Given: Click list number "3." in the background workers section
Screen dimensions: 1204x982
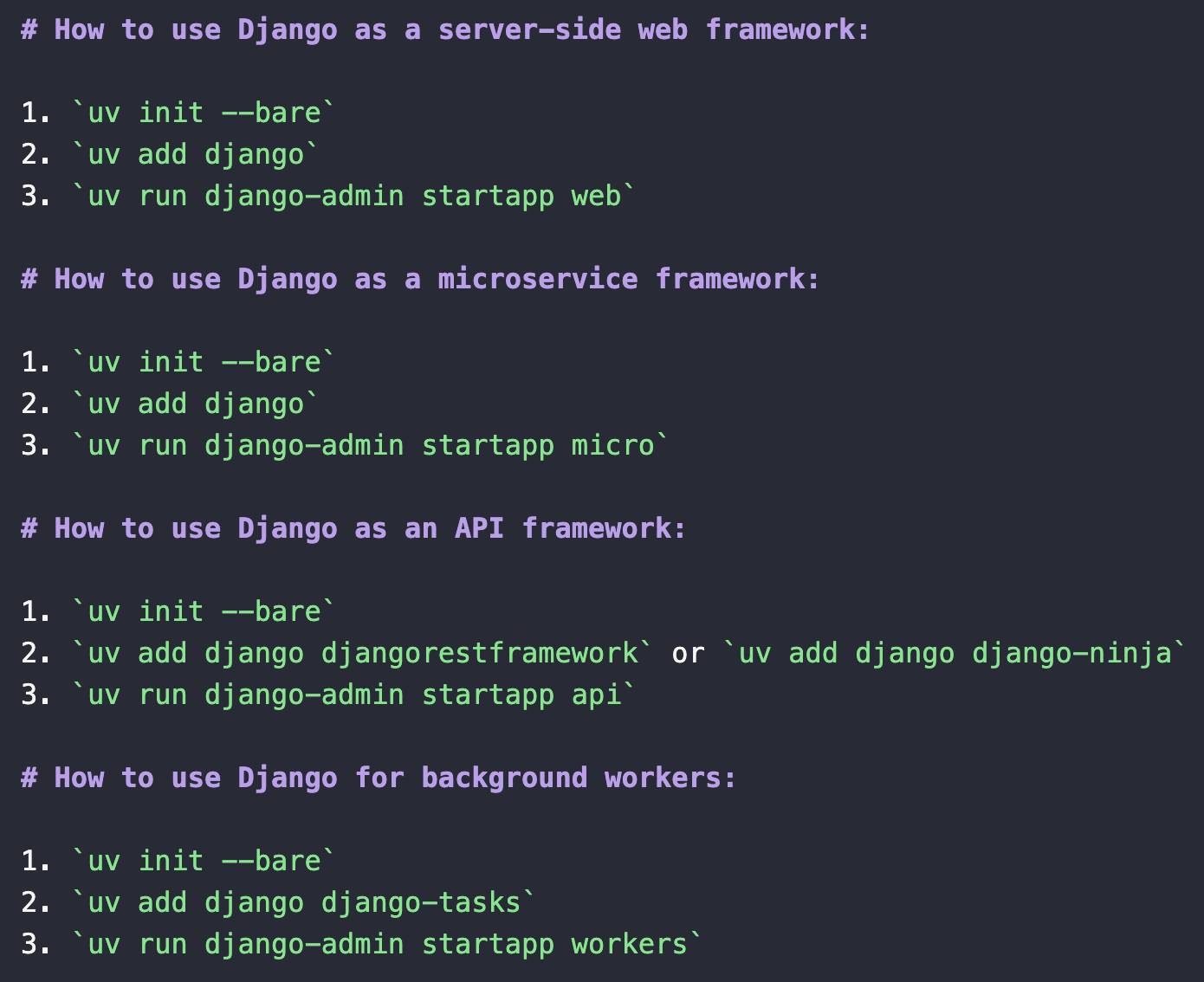Looking at the screenshot, I should click(x=36, y=944).
